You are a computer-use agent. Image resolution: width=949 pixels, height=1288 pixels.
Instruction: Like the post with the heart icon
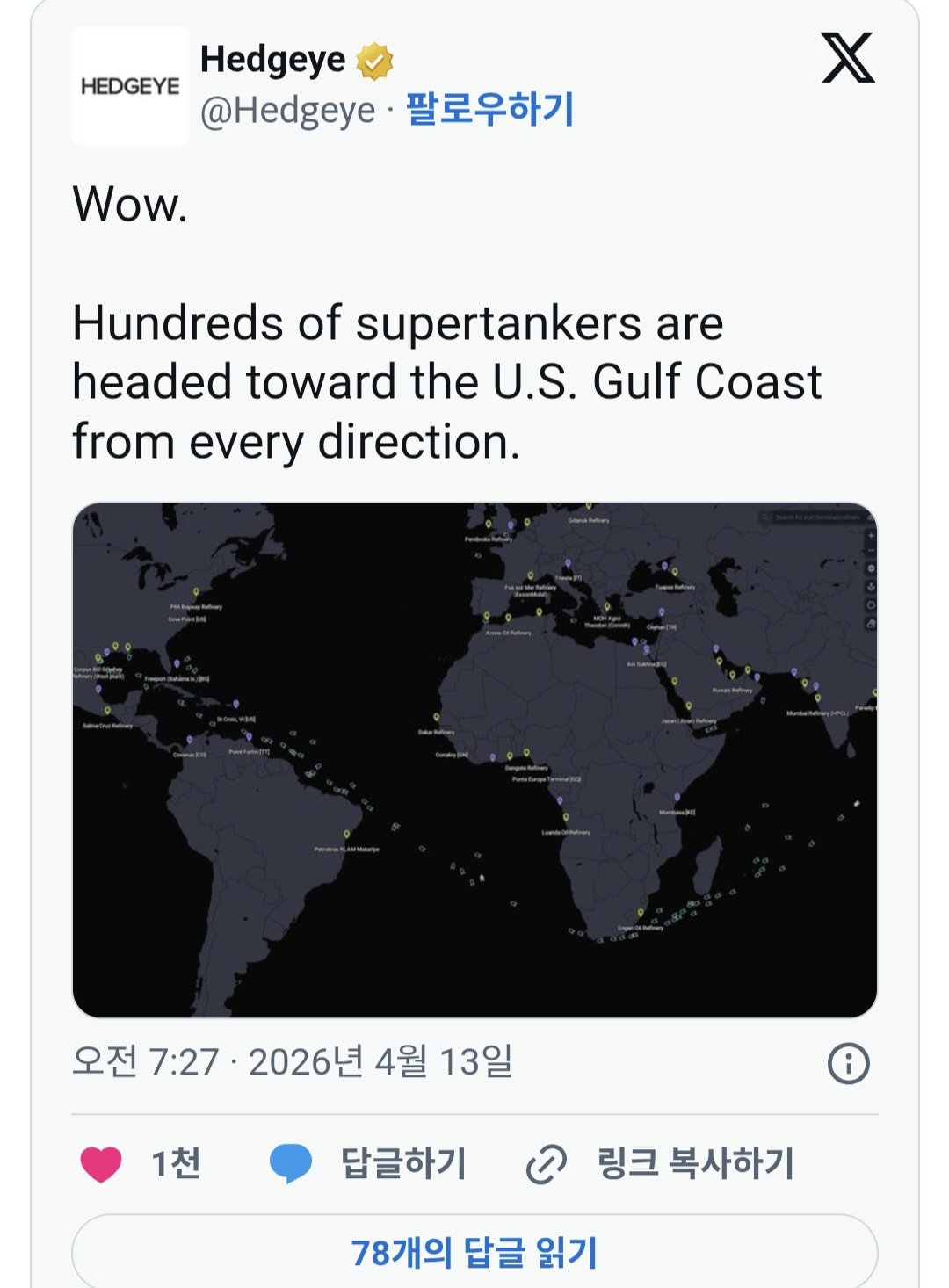click(101, 1163)
